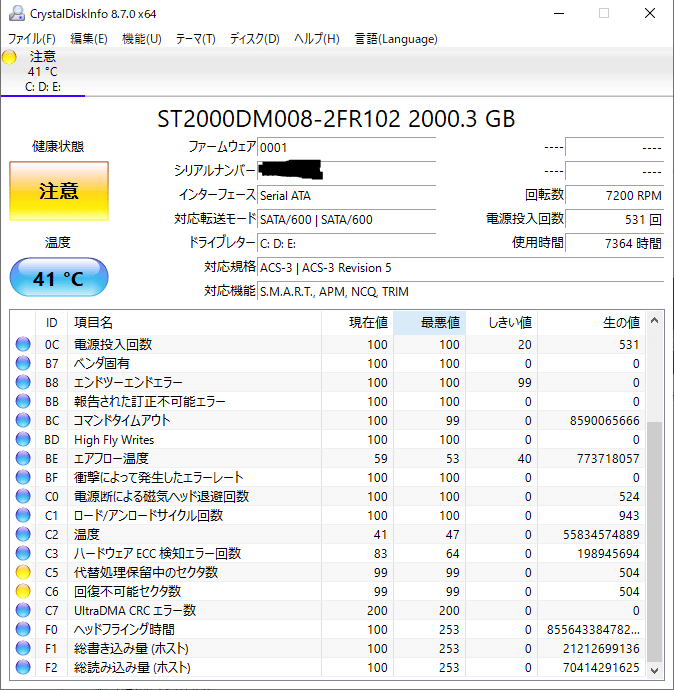Click the features field S.M.A.R.T., APM, NCQ, TRIM
The width and height of the screenshot is (674, 690).
pyautogui.click(x=461, y=291)
